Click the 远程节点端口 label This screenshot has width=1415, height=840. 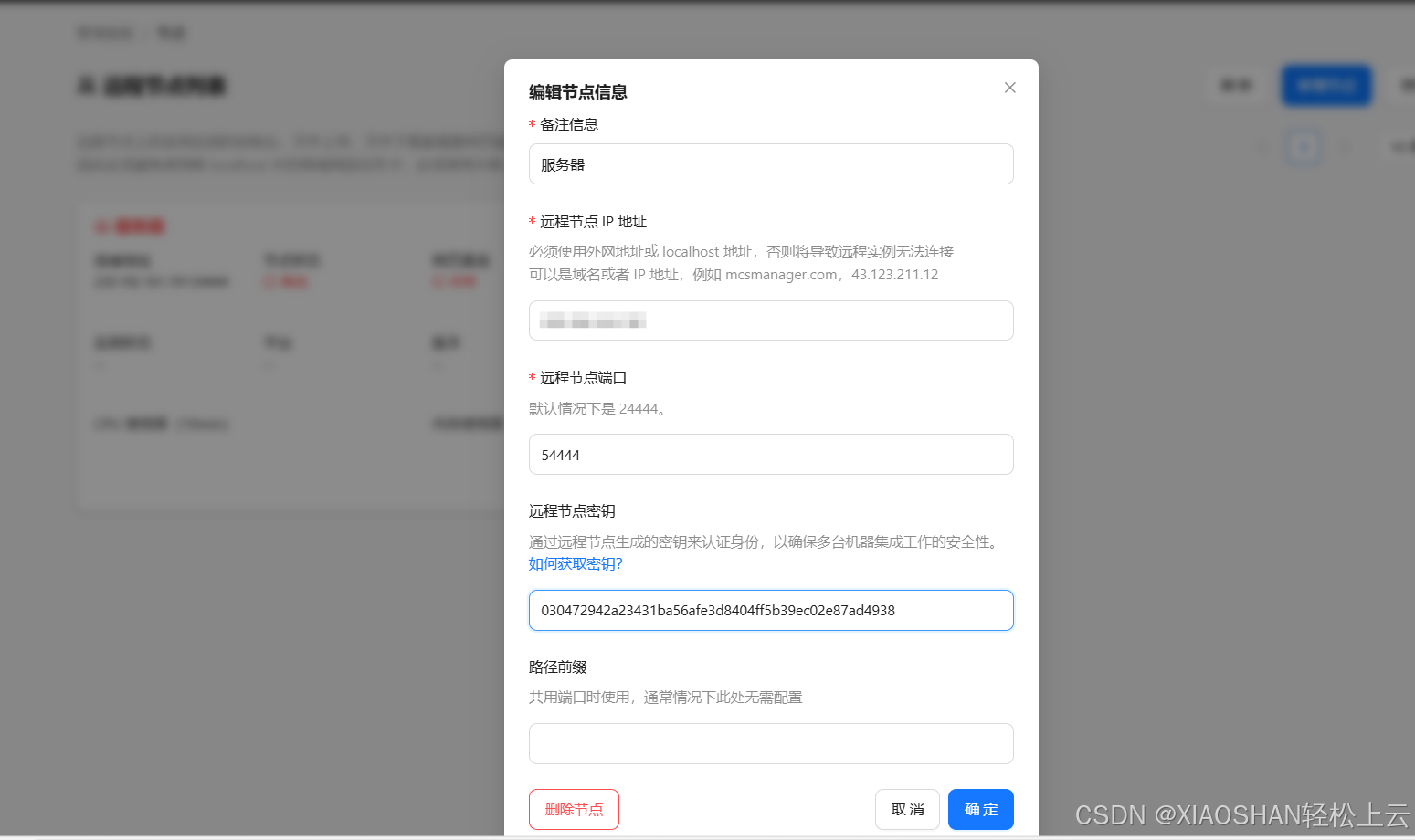[x=583, y=378]
